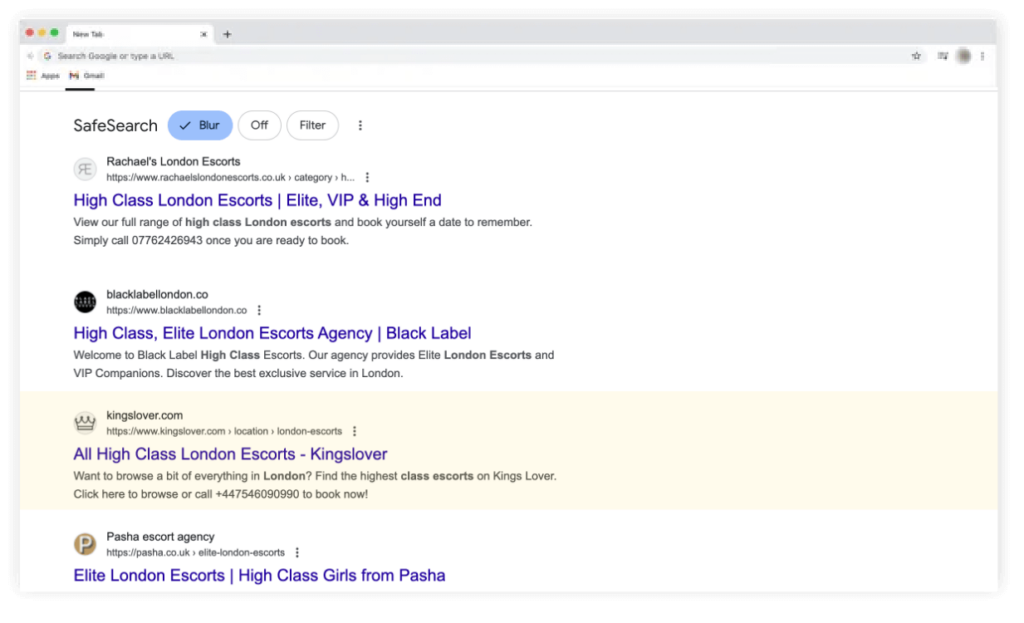Click the snippet Welcome to Black Label High Class
This screenshot has width=1024, height=623.
tap(313, 364)
